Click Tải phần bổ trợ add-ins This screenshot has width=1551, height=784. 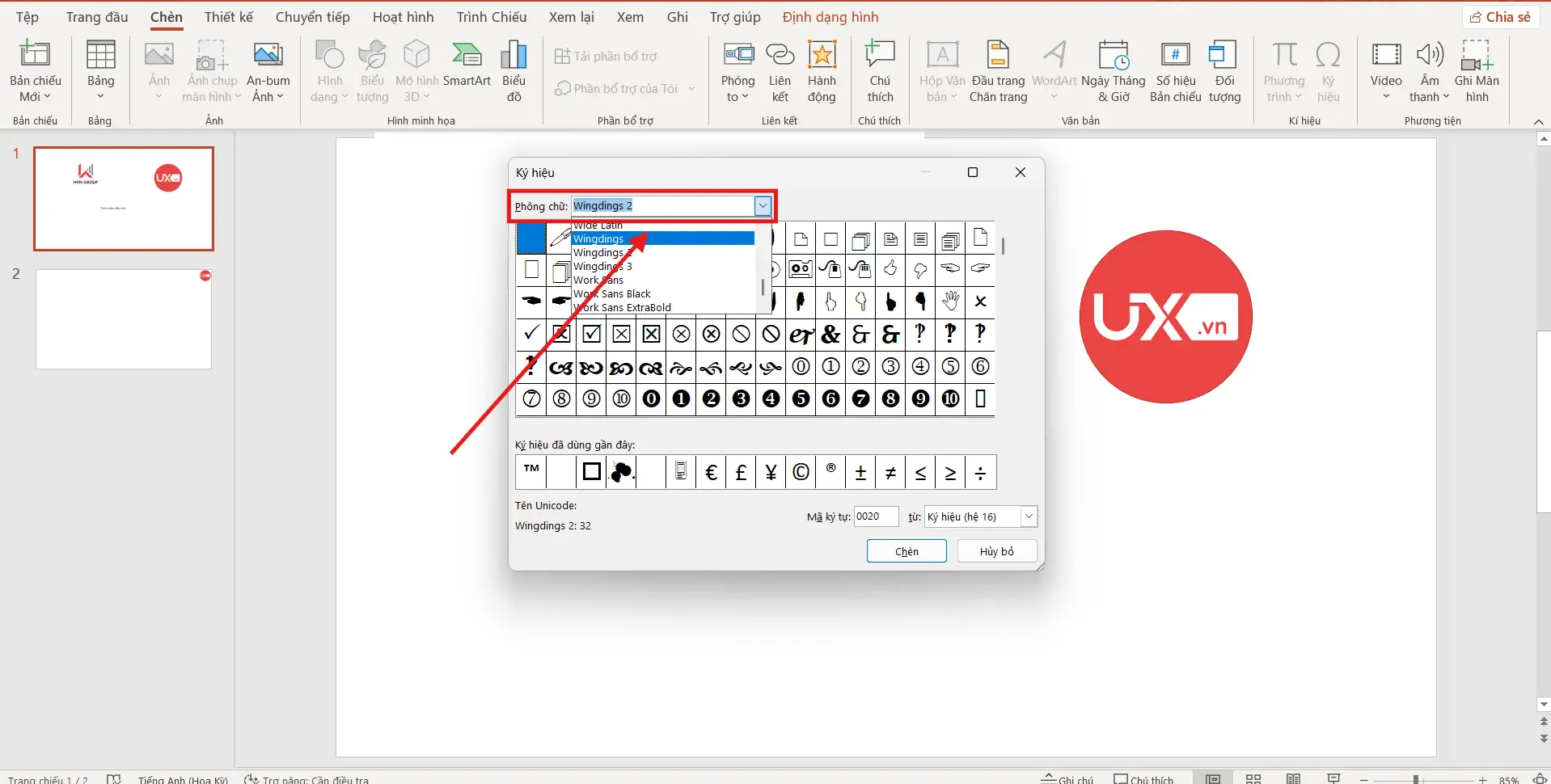[x=606, y=56]
